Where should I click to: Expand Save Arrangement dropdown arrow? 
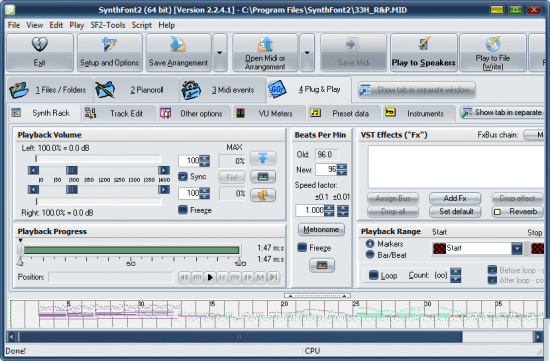coord(220,53)
